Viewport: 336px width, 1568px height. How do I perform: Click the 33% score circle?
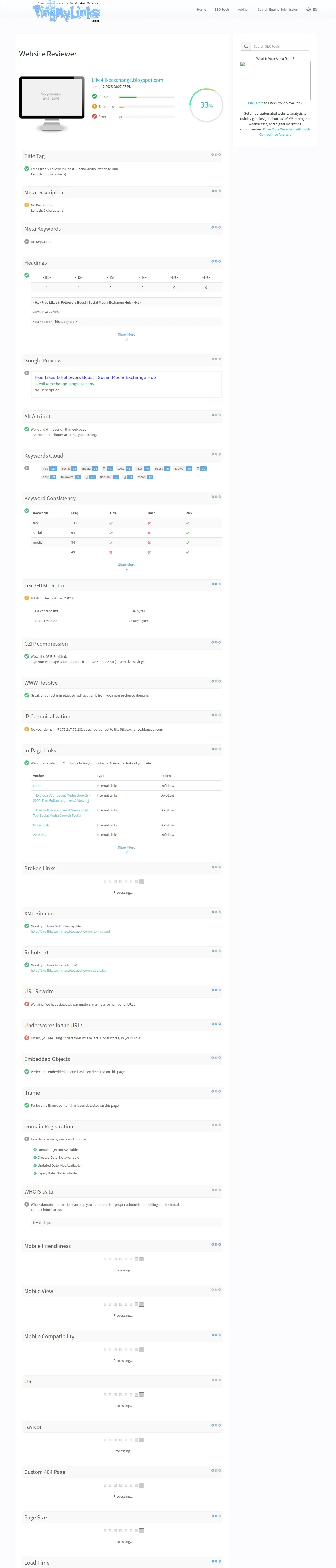(x=206, y=105)
